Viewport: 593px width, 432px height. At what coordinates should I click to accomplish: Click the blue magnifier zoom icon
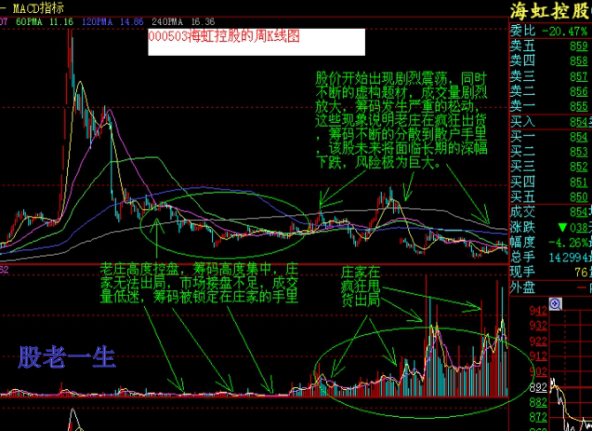click(555, 305)
